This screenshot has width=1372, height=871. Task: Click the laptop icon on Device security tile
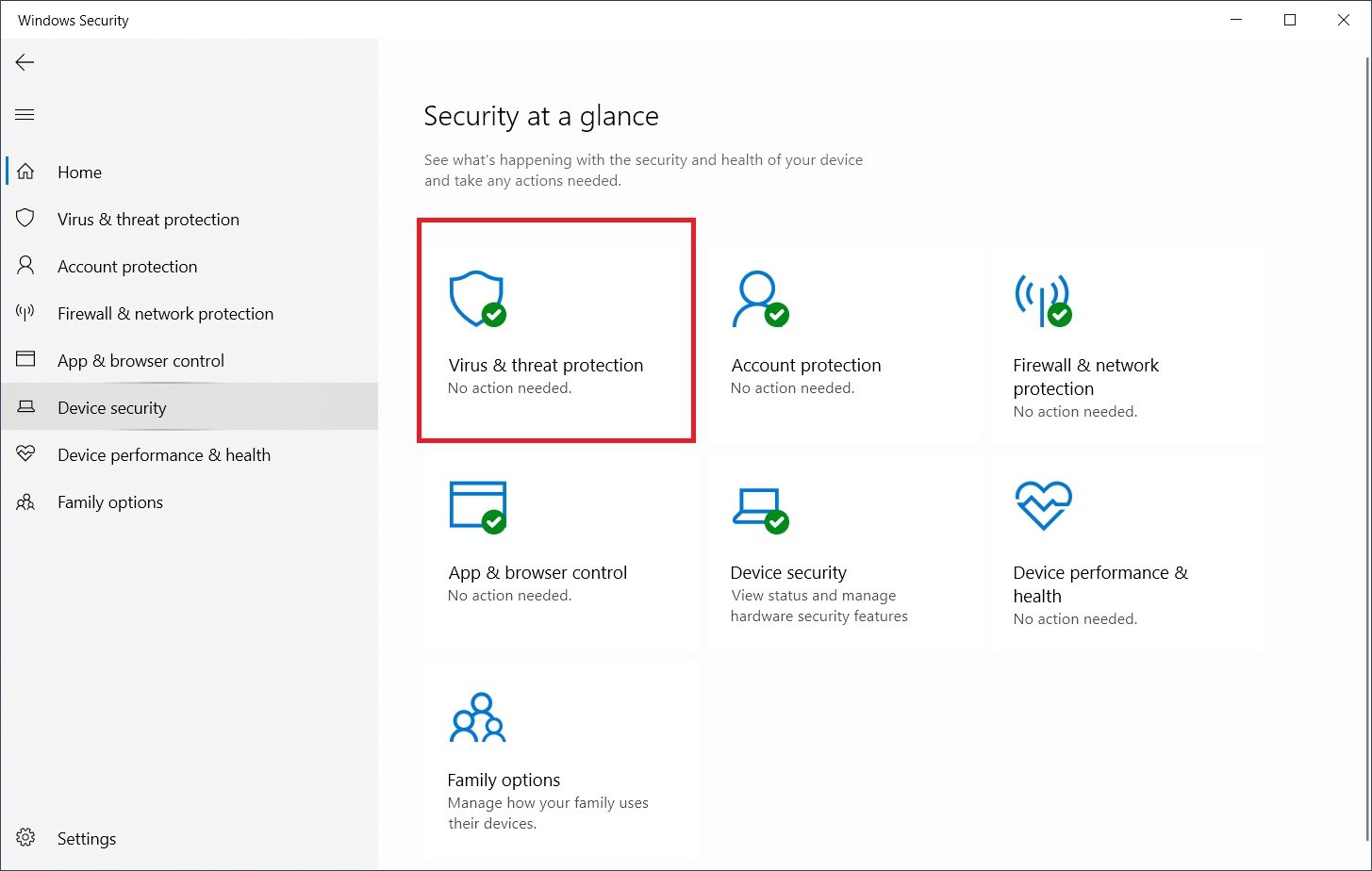[x=760, y=510]
